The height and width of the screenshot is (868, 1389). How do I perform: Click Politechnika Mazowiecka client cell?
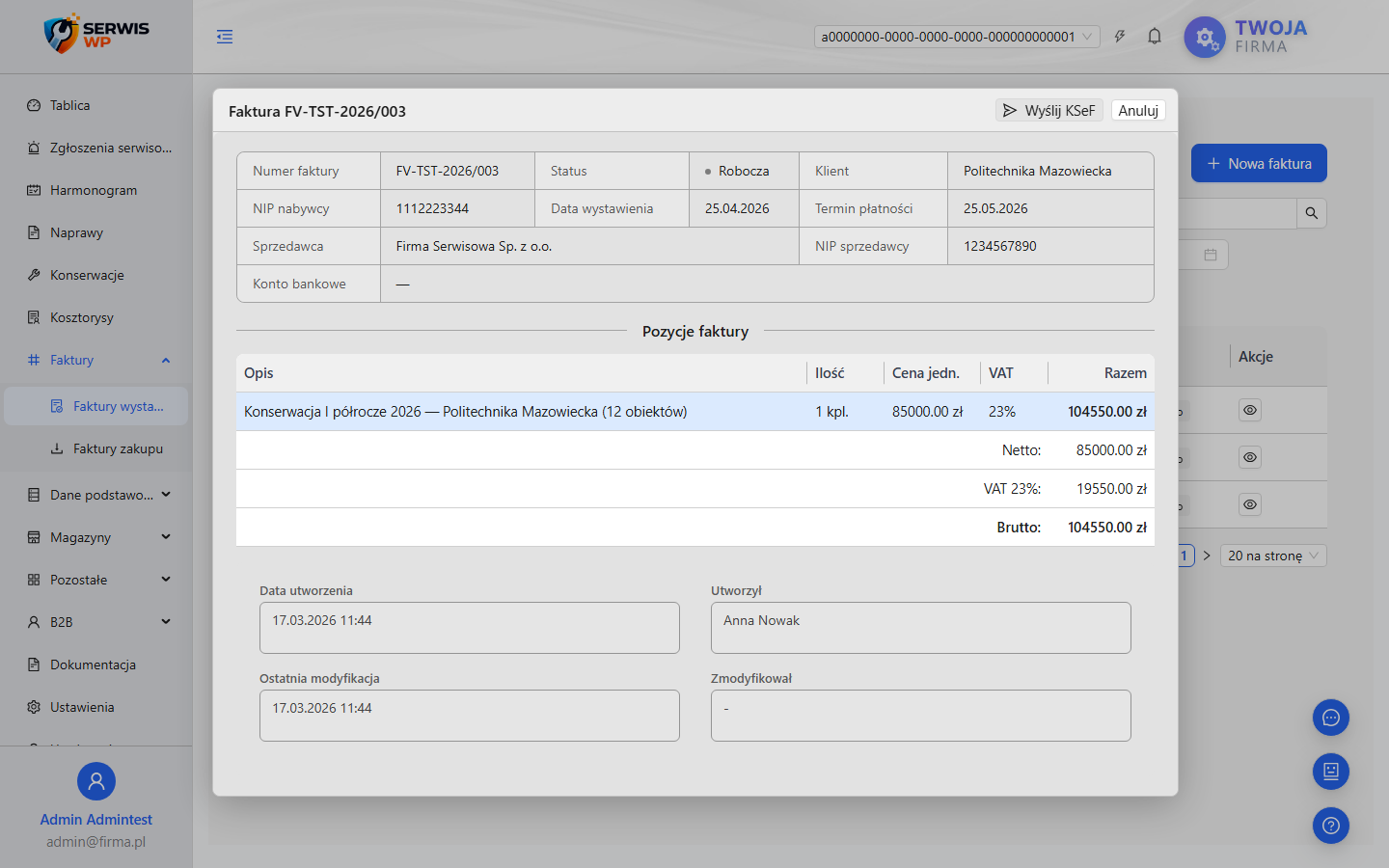coord(1050,171)
